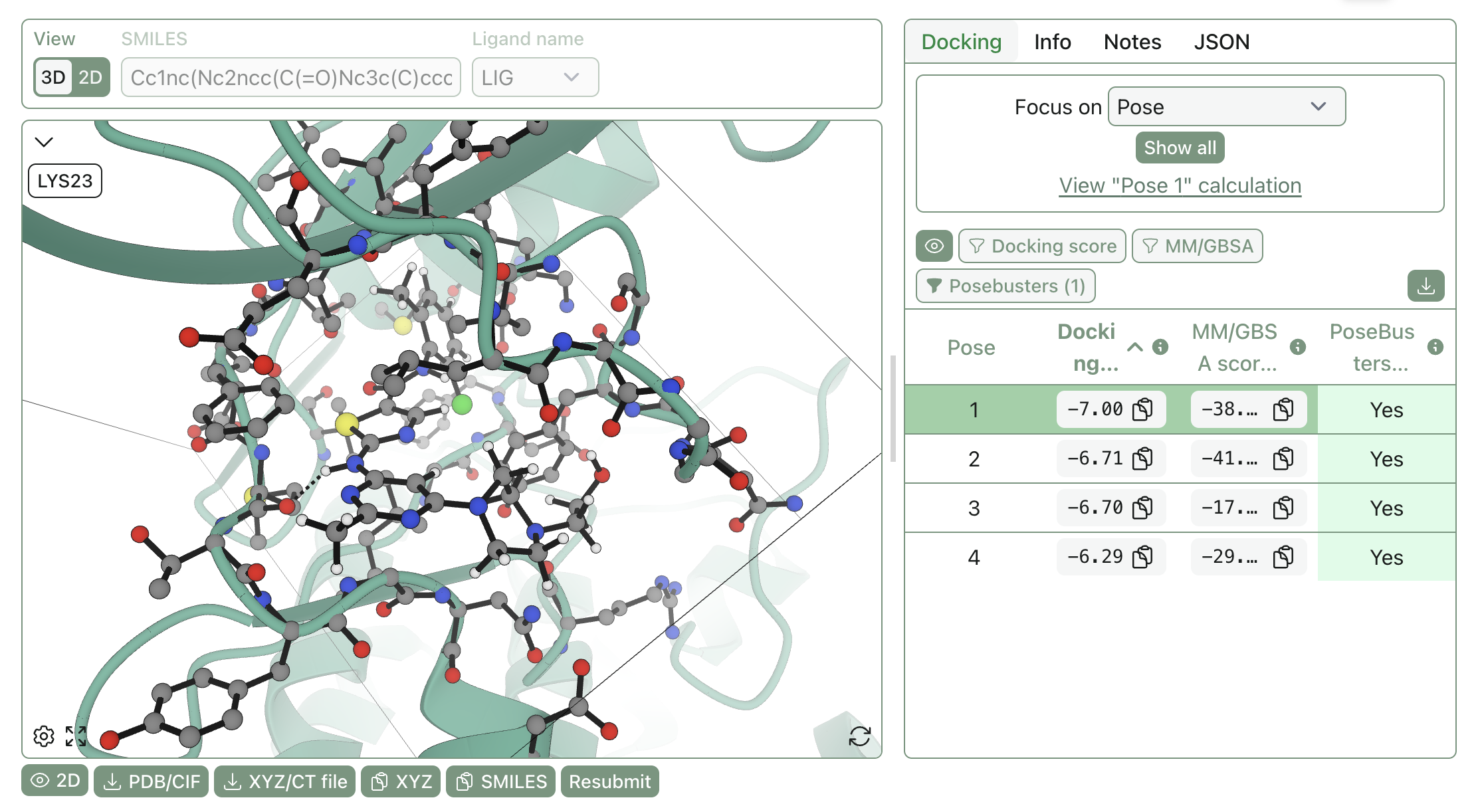This screenshot has width=1478, height=812.
Task: Show info about the Docking score column
Action: [x=1160, y=347]
